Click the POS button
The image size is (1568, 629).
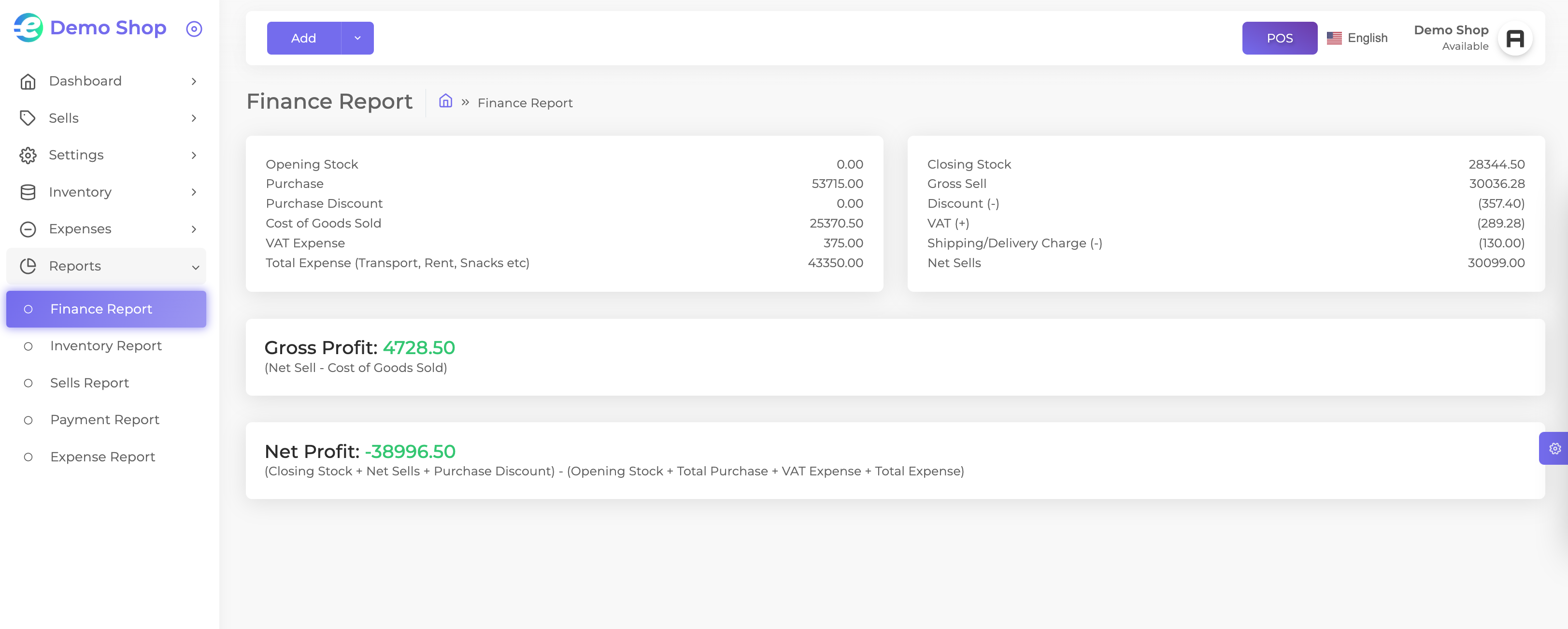[x=1280, y=38]
